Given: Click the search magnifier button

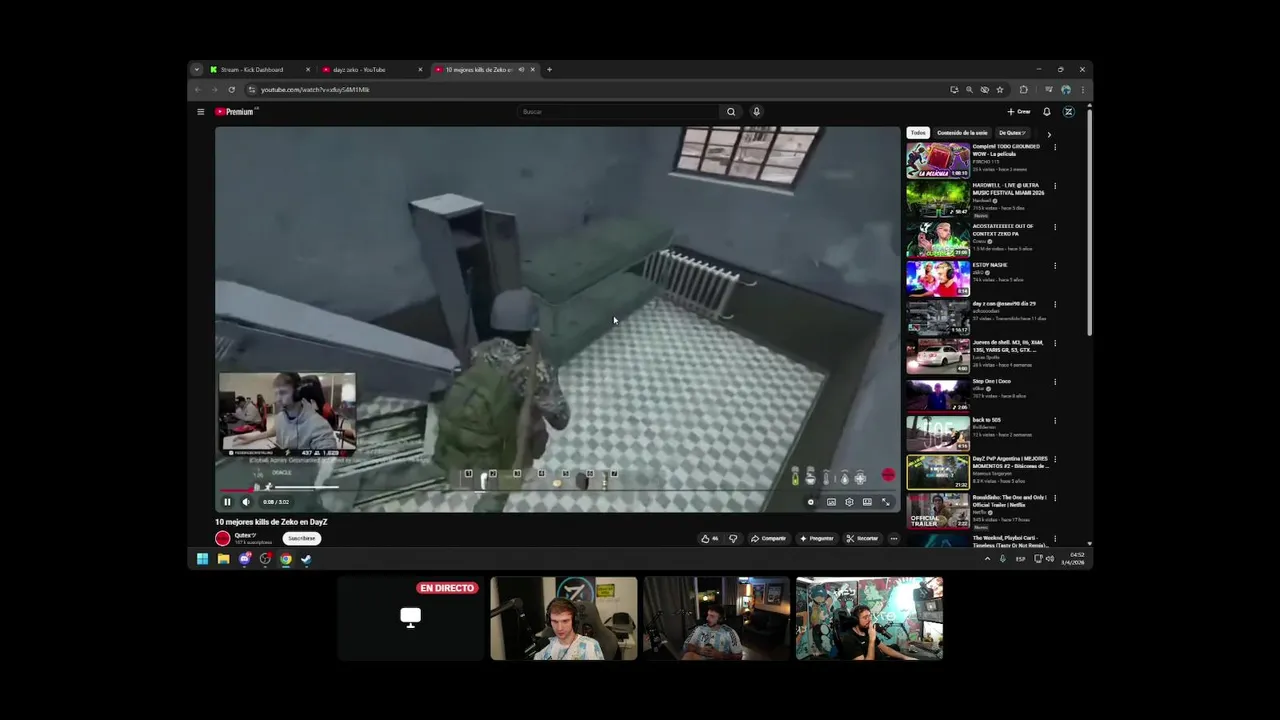Looking at the screenshot, I should click(731, 112).
